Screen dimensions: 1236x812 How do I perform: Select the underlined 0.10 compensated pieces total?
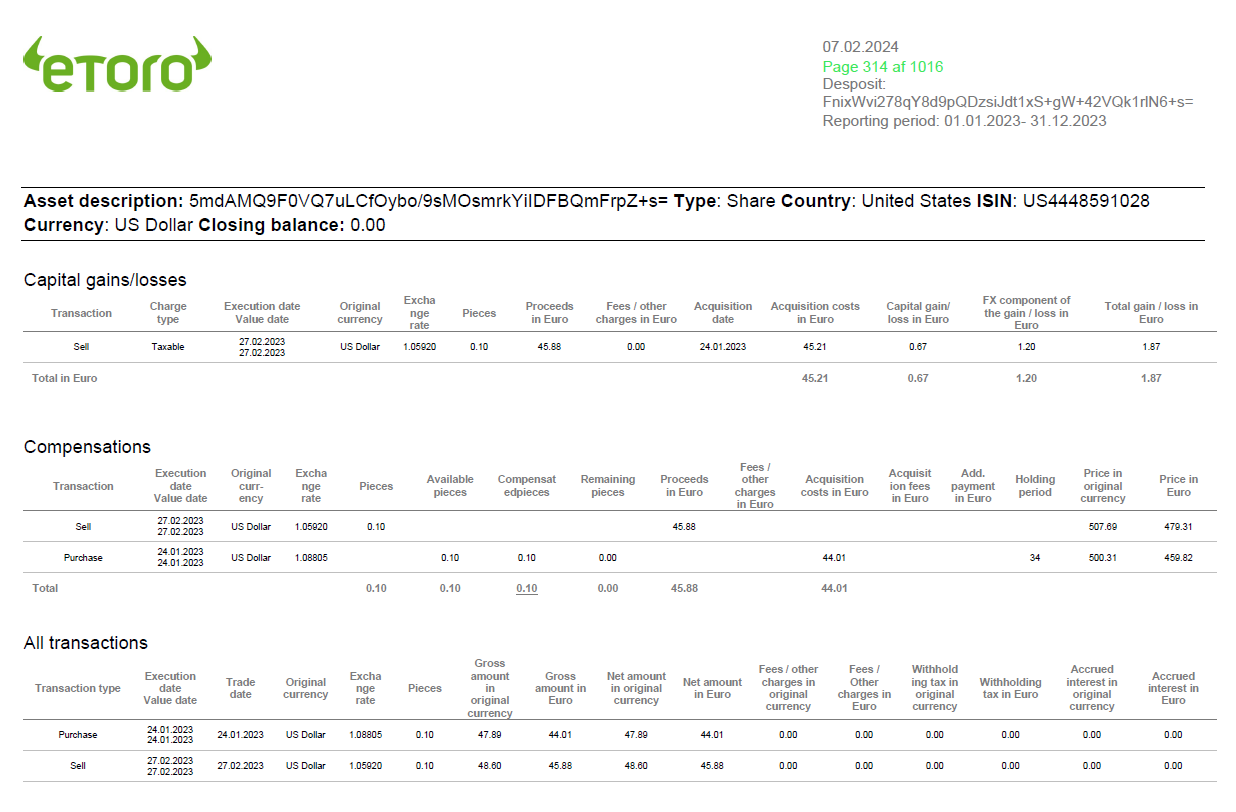point(525,588)
